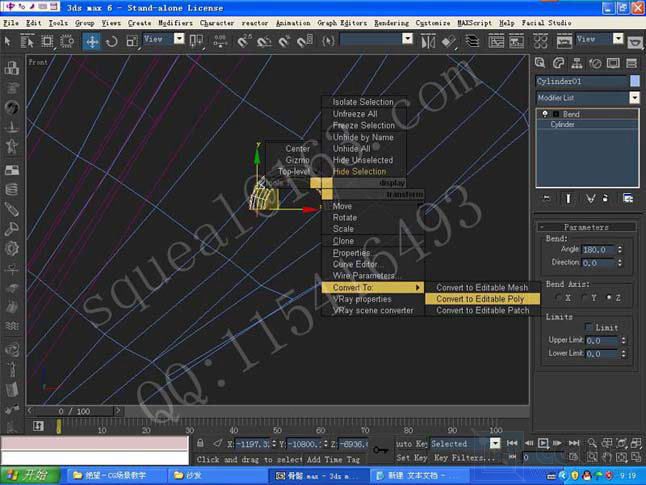The width and height of the screenshot is (646, 485).
Task: Toggle Window/Crossing selection icon
Action: [x=67, y=42]
